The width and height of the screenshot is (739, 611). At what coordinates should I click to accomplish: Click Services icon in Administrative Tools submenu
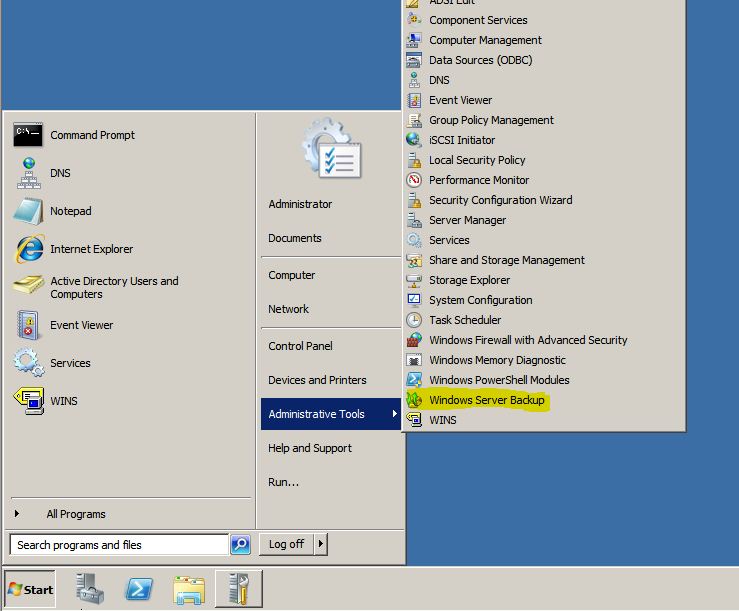pyautogui.click(x=414, y=240)
